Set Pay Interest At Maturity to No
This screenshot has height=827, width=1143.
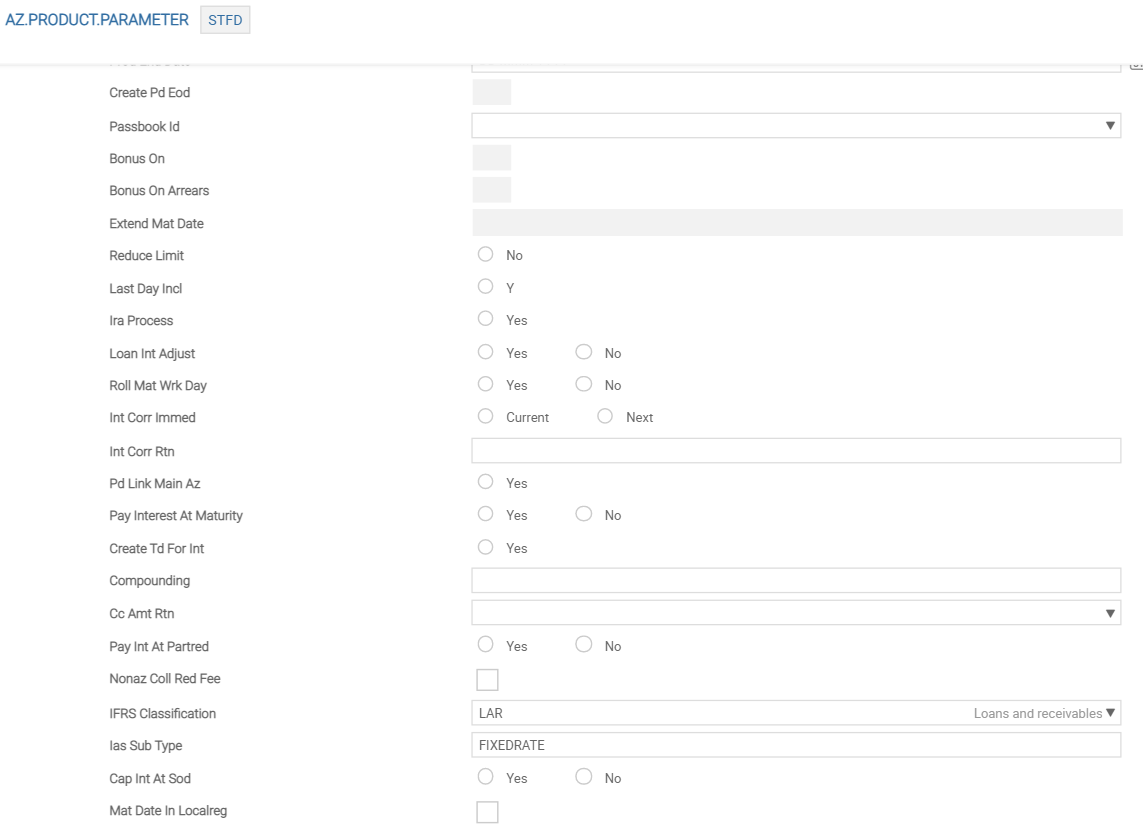(584, 515)
